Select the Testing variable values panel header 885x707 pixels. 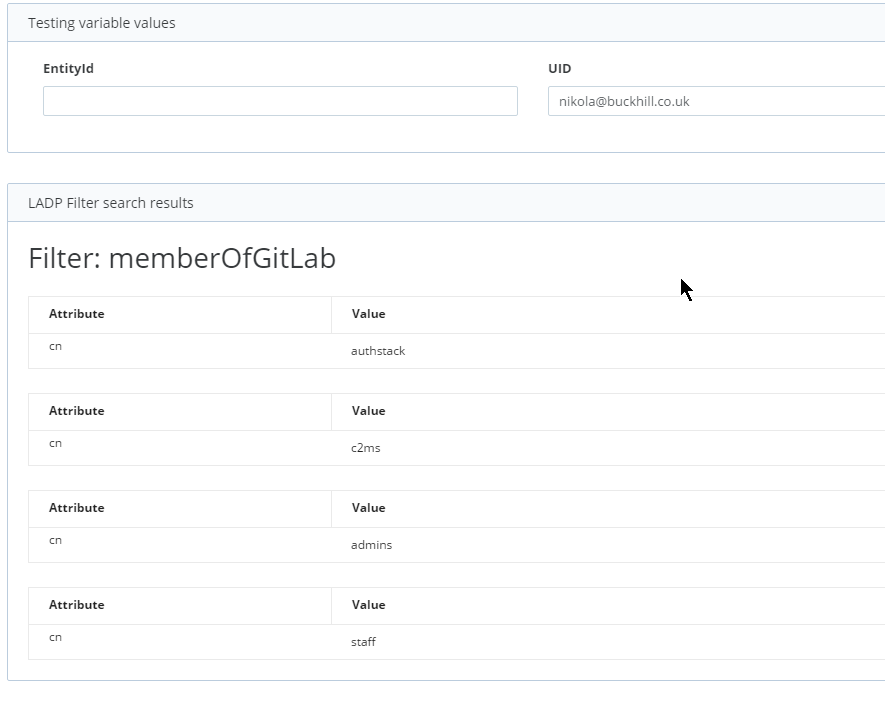[446, 23]
